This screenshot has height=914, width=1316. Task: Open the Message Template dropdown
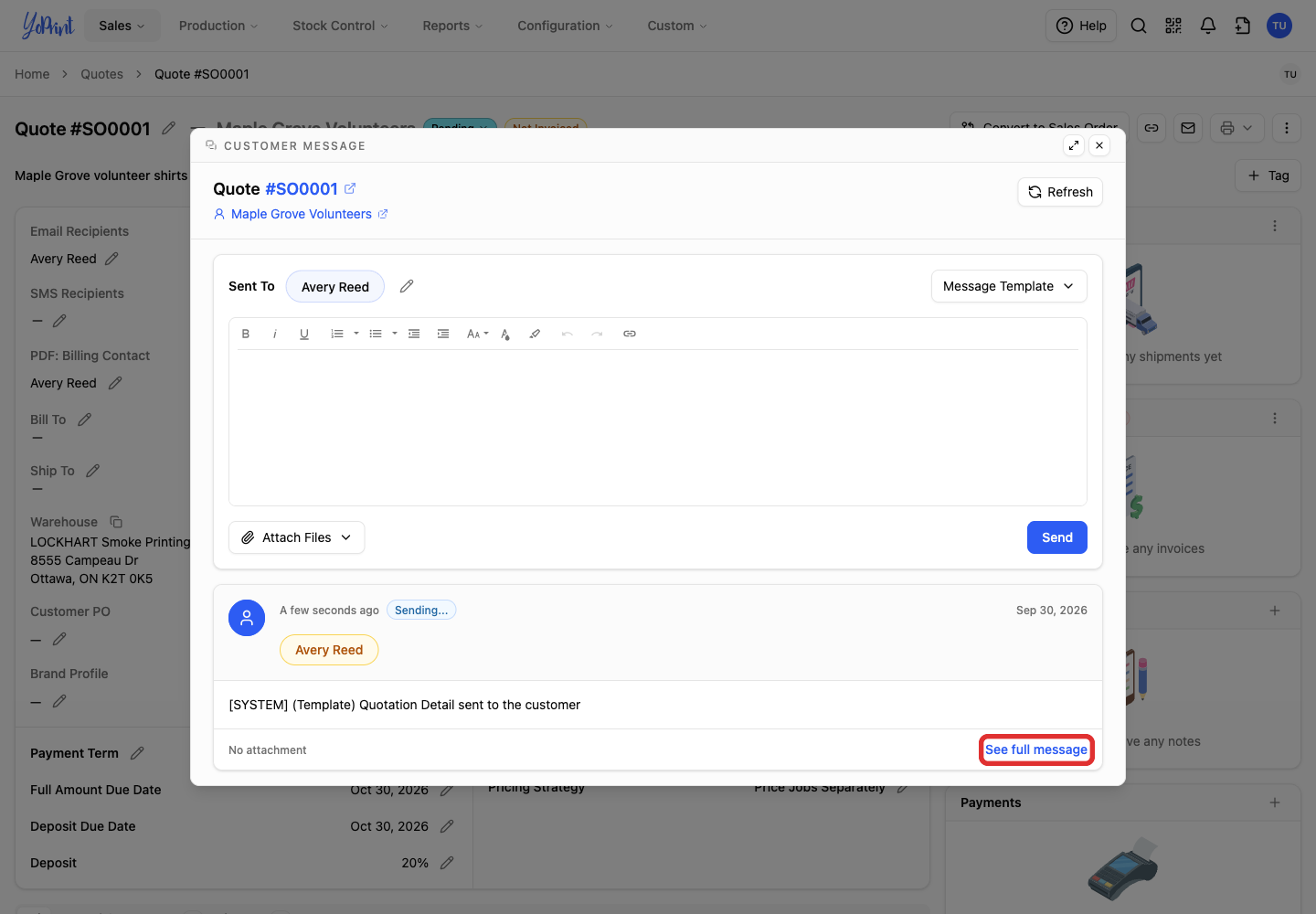[1009, 286]
